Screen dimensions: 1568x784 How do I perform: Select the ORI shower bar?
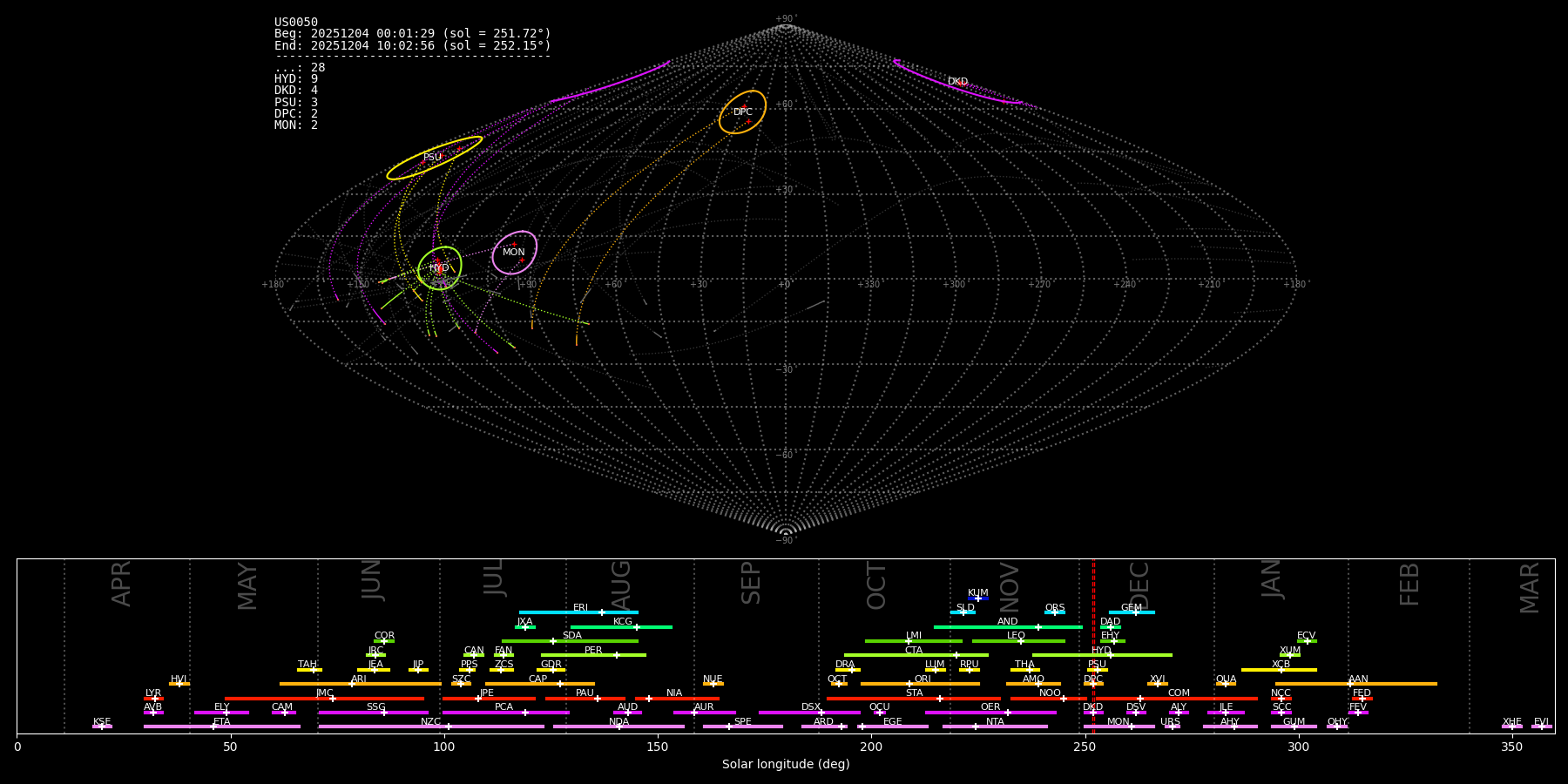(920, 684)
